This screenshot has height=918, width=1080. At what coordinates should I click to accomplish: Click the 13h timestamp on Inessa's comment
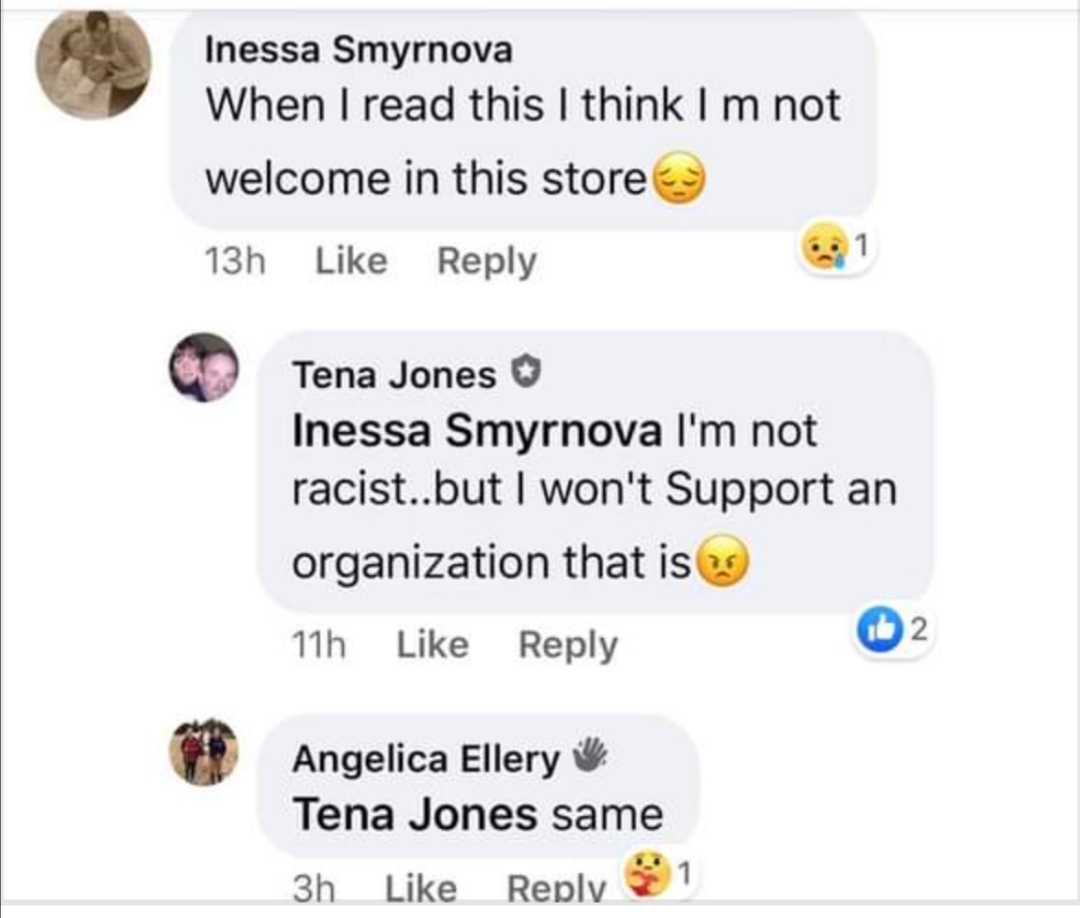pyautogui.click(x=234, y=261)
